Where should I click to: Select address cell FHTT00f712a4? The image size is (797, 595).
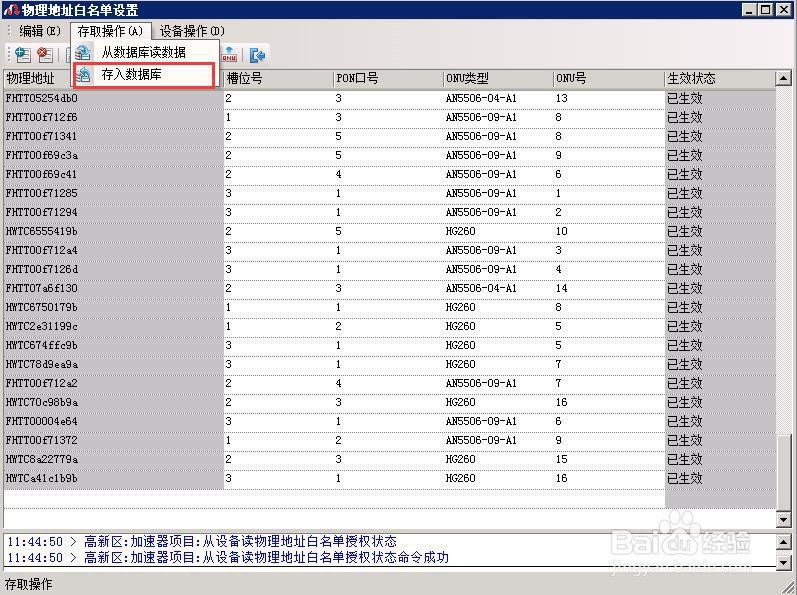pos(114,250)
